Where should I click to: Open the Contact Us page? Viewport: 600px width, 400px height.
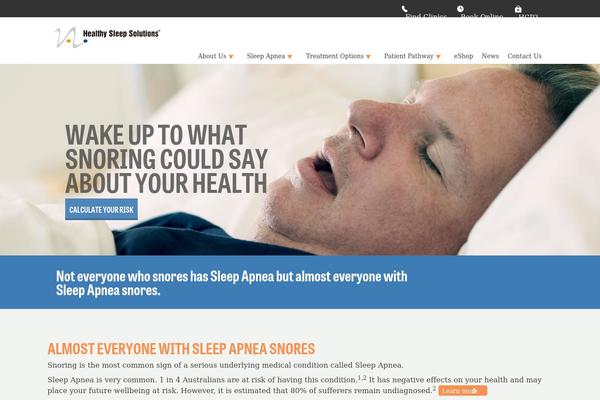click(525, 56)
